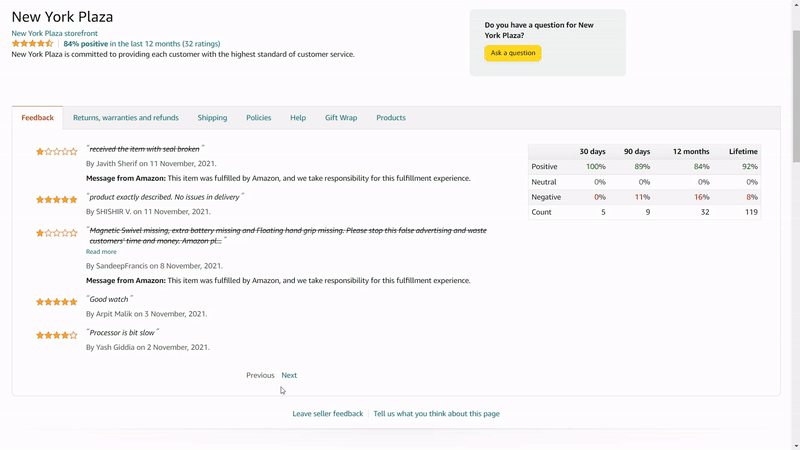
Task: Click the Positive row label
Action: click(x=544, y=167)
